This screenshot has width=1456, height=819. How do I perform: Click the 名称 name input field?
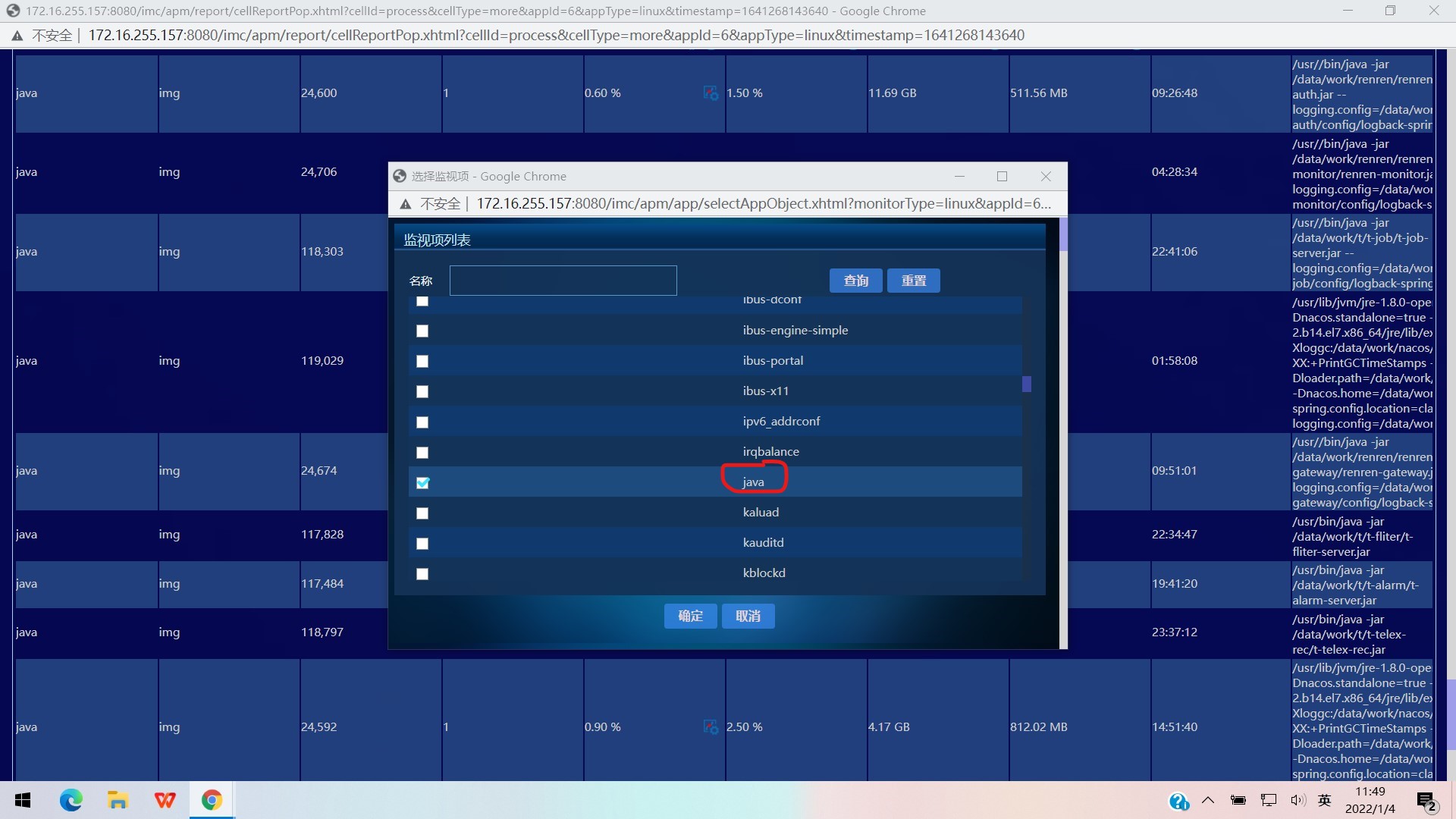[563, 281]
